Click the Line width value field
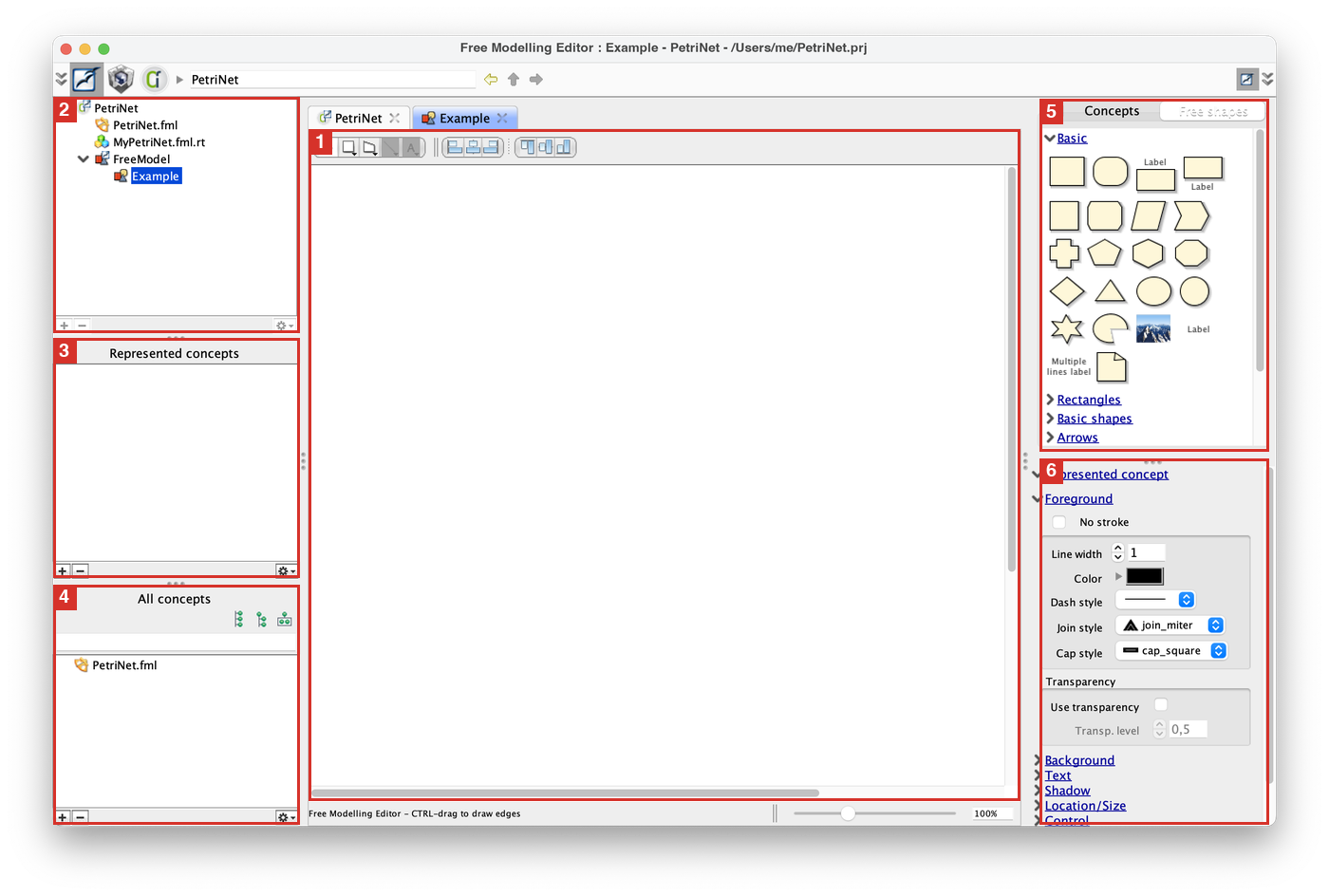Screen dimensions: 1329x896 pyautogui.click(x=1146, y=552)
